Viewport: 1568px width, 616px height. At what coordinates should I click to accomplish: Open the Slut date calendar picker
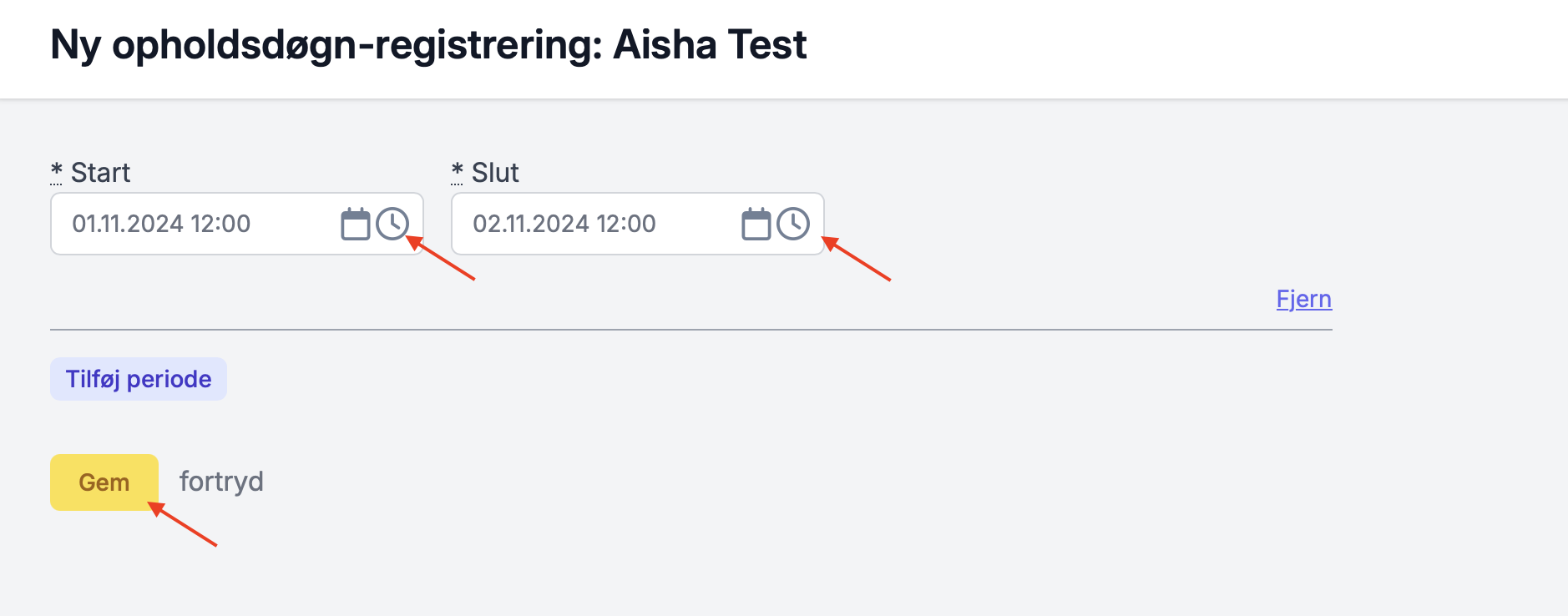756,224
